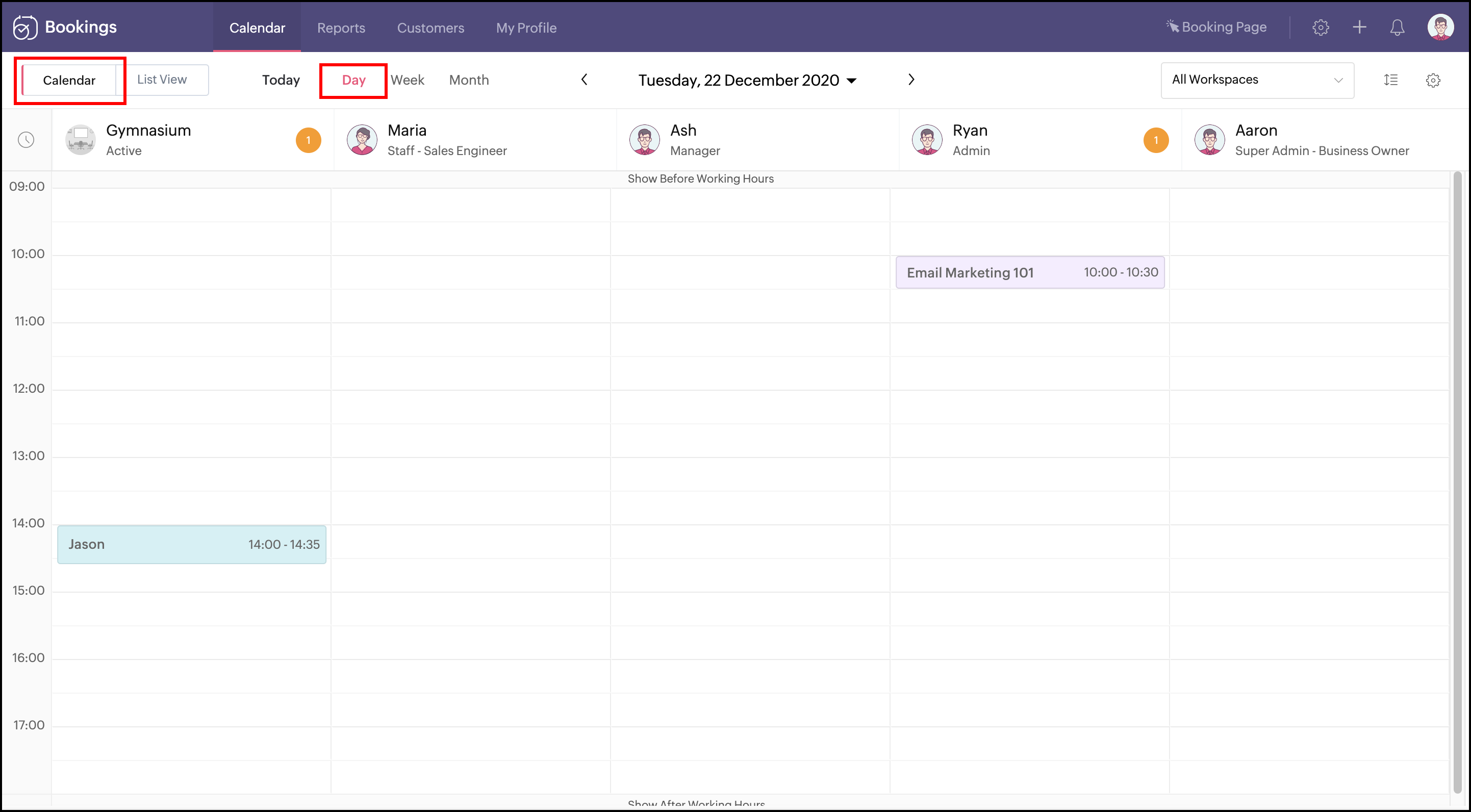Select the Month view option
The image size is (1471, 812).
[468, 80]
